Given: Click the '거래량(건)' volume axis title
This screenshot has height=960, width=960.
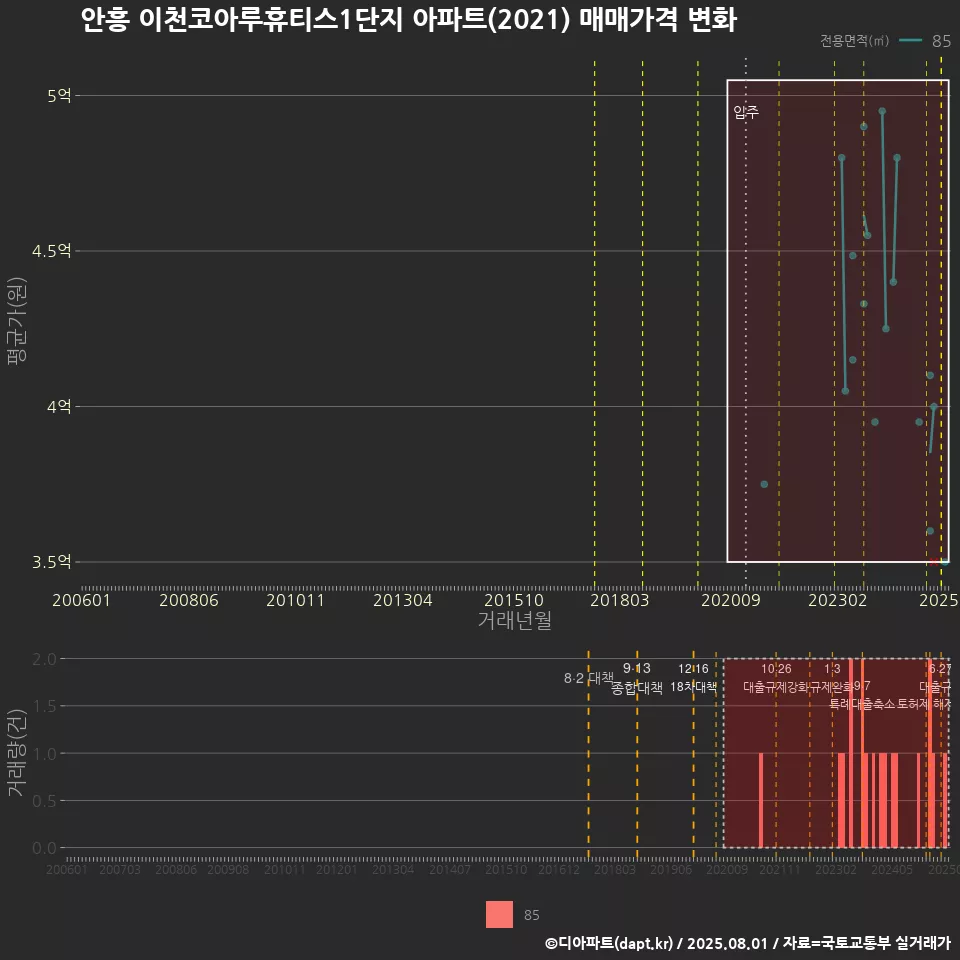Looking at the screenshot, I should pos(17,752).
